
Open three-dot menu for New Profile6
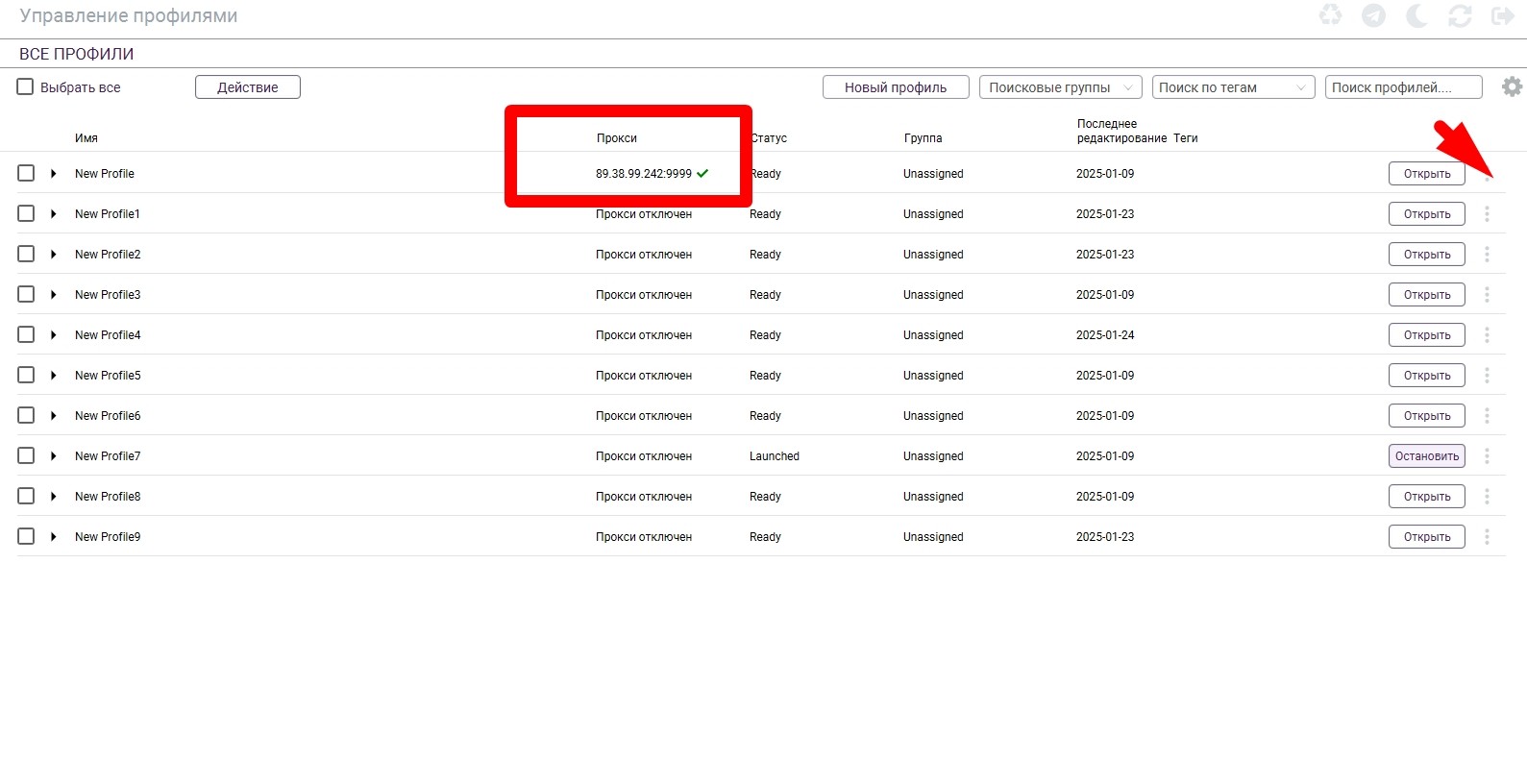(x=1487, y=416)
